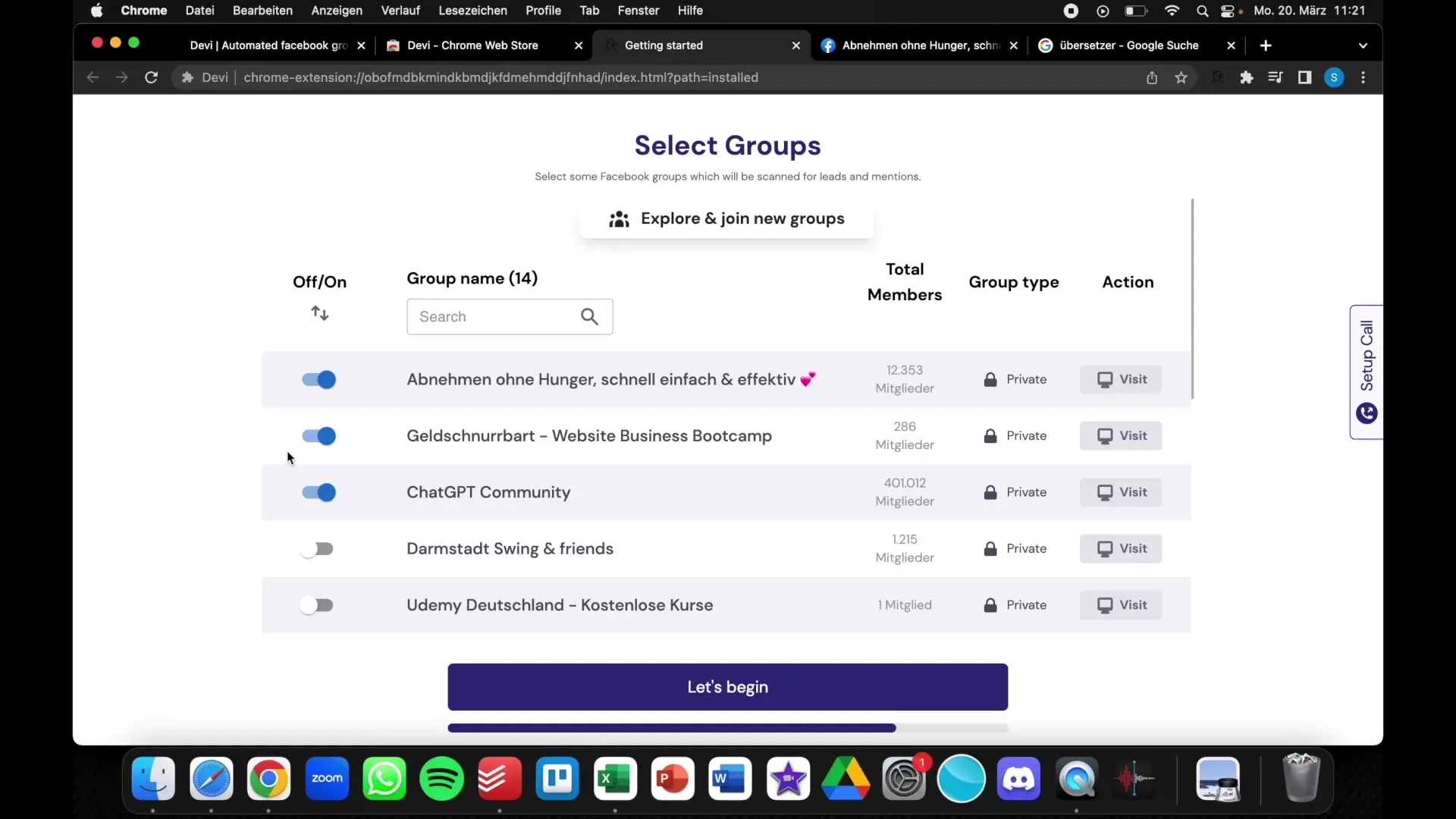Click the progress bar below Let's begin button

click(727, 728)
